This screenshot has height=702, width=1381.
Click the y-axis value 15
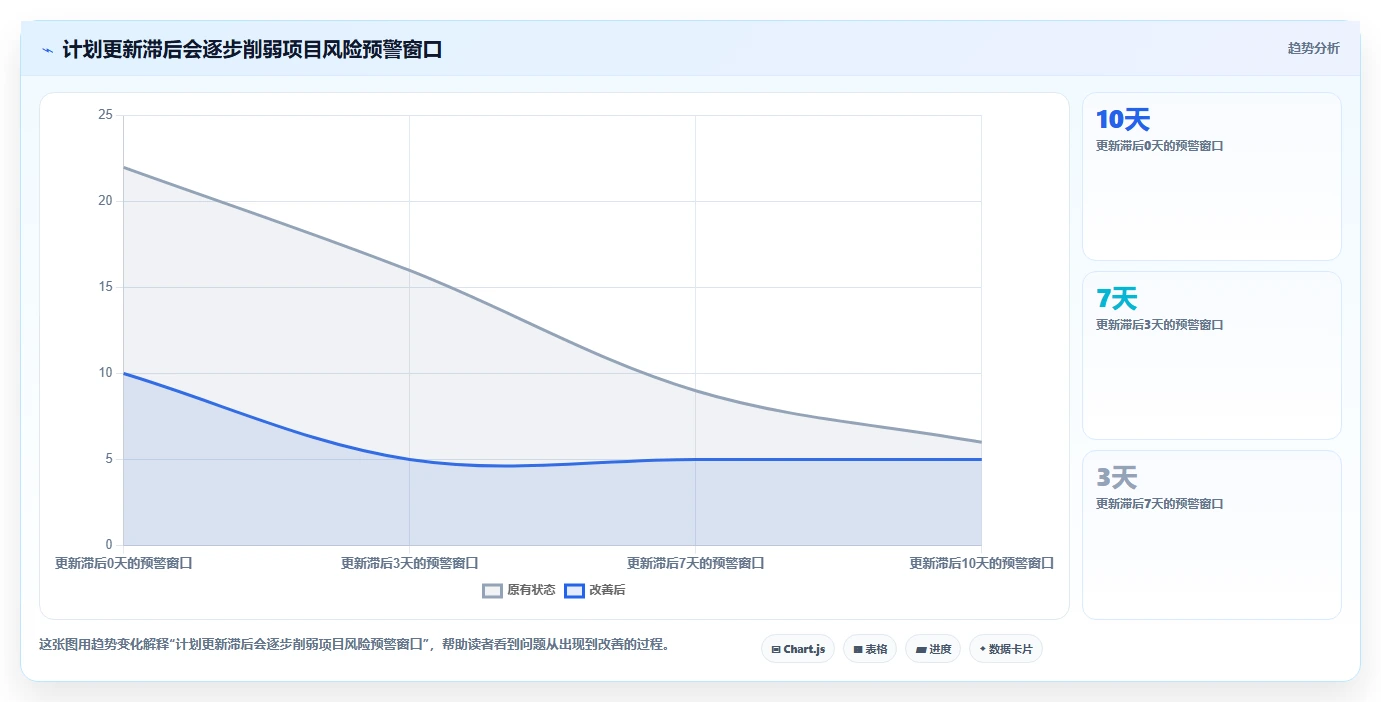[x=105, y=287]
